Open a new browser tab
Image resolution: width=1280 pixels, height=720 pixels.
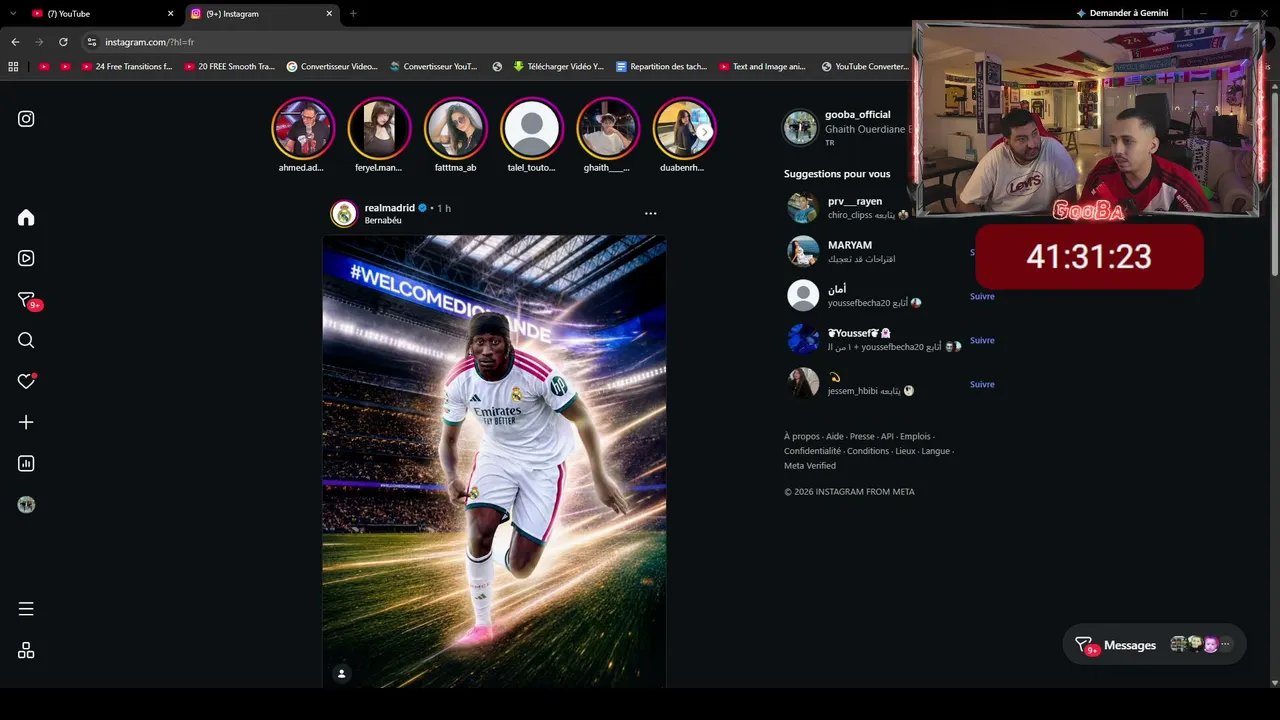click(x=353, y=14)
